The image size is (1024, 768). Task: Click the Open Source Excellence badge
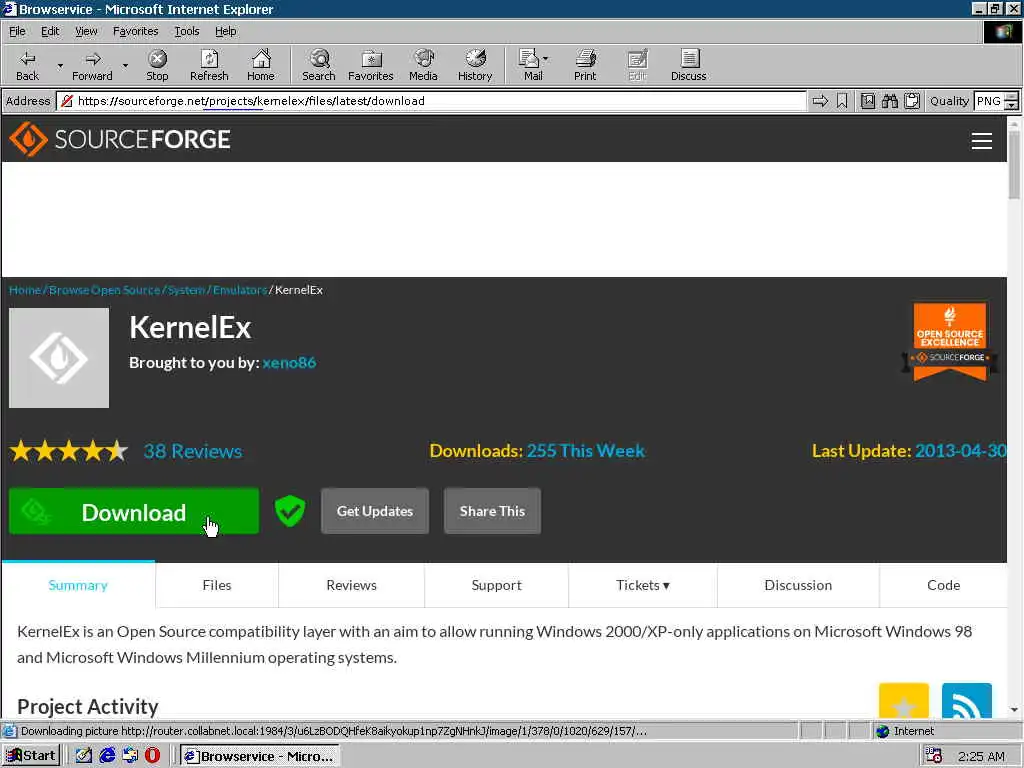pyautogui.click(x=950, y=341)
